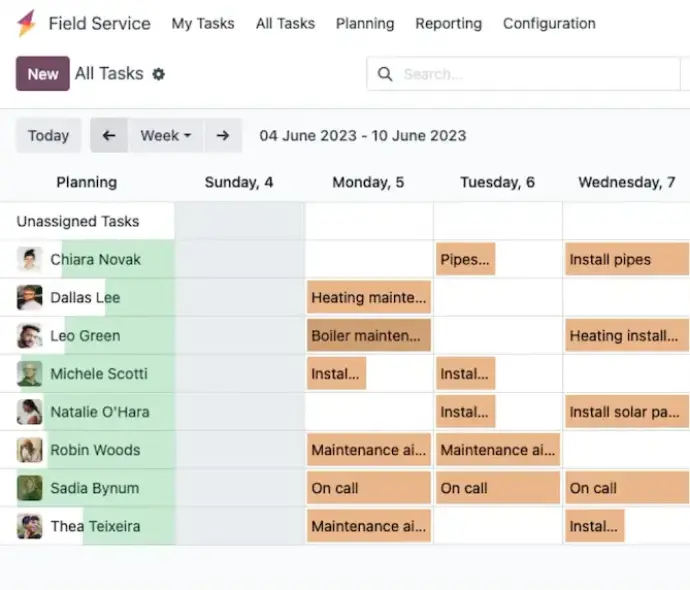Focus the Search input field

pyautogui.click(x=539, y=74)
